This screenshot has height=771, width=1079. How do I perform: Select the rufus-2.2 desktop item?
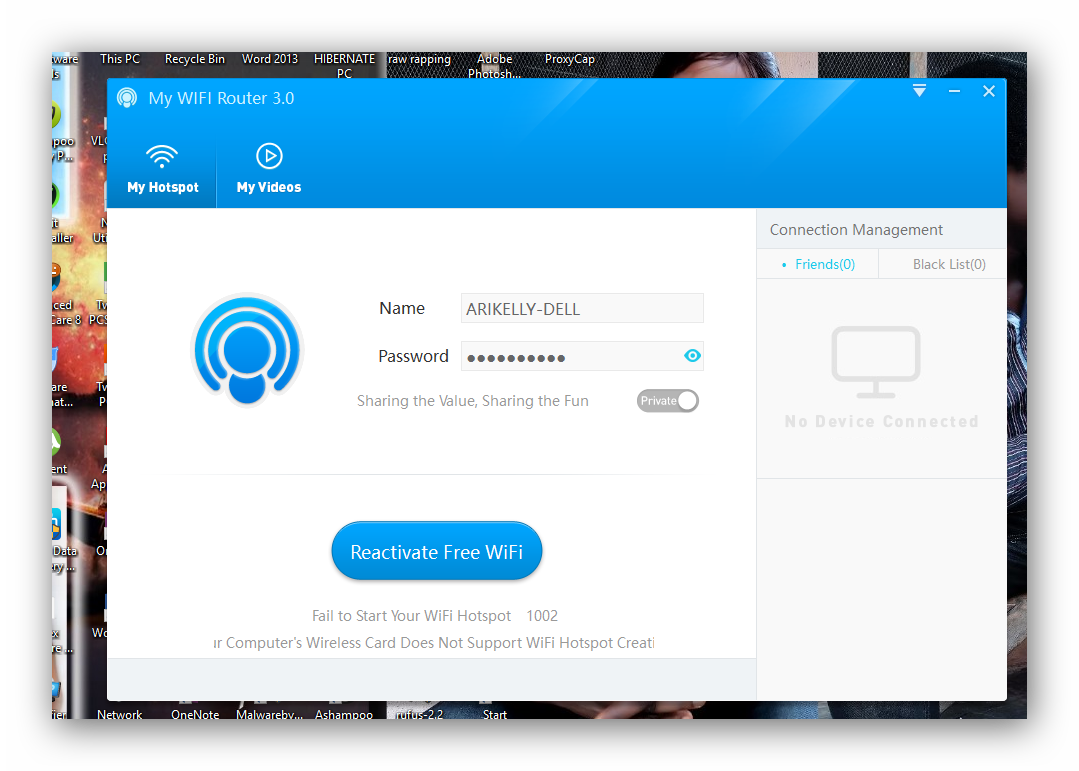click(x=419, y=714)
